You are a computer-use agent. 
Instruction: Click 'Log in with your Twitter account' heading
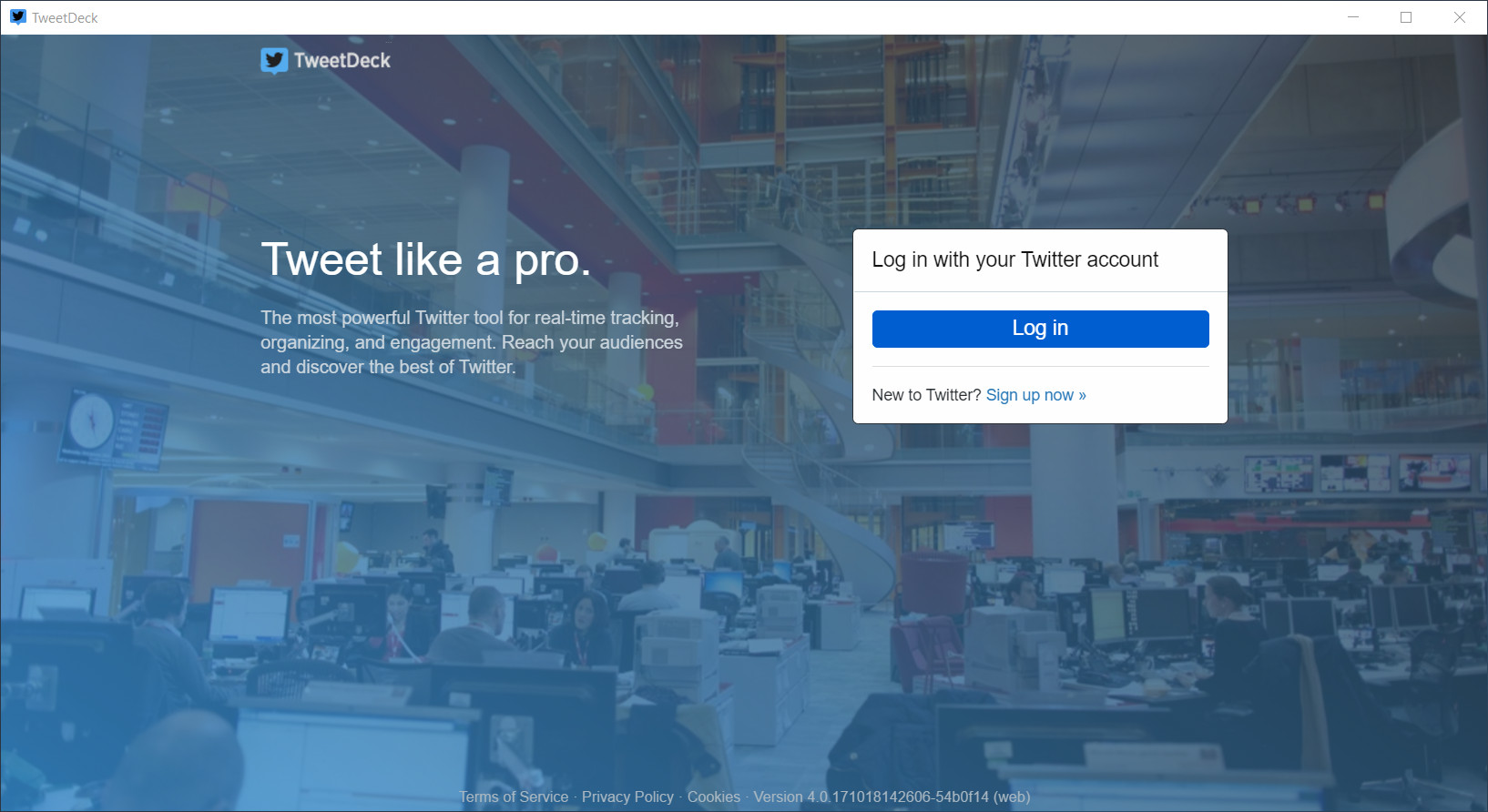(x=1014, y=259)
